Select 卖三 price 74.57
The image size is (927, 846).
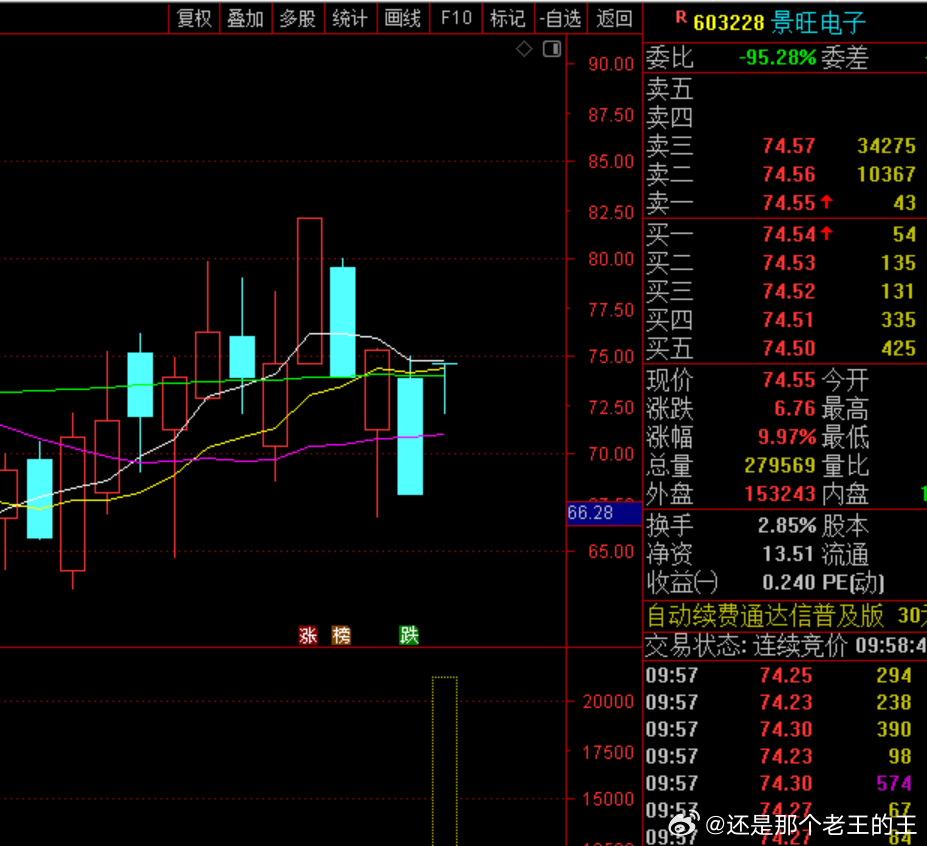(789, 146)
